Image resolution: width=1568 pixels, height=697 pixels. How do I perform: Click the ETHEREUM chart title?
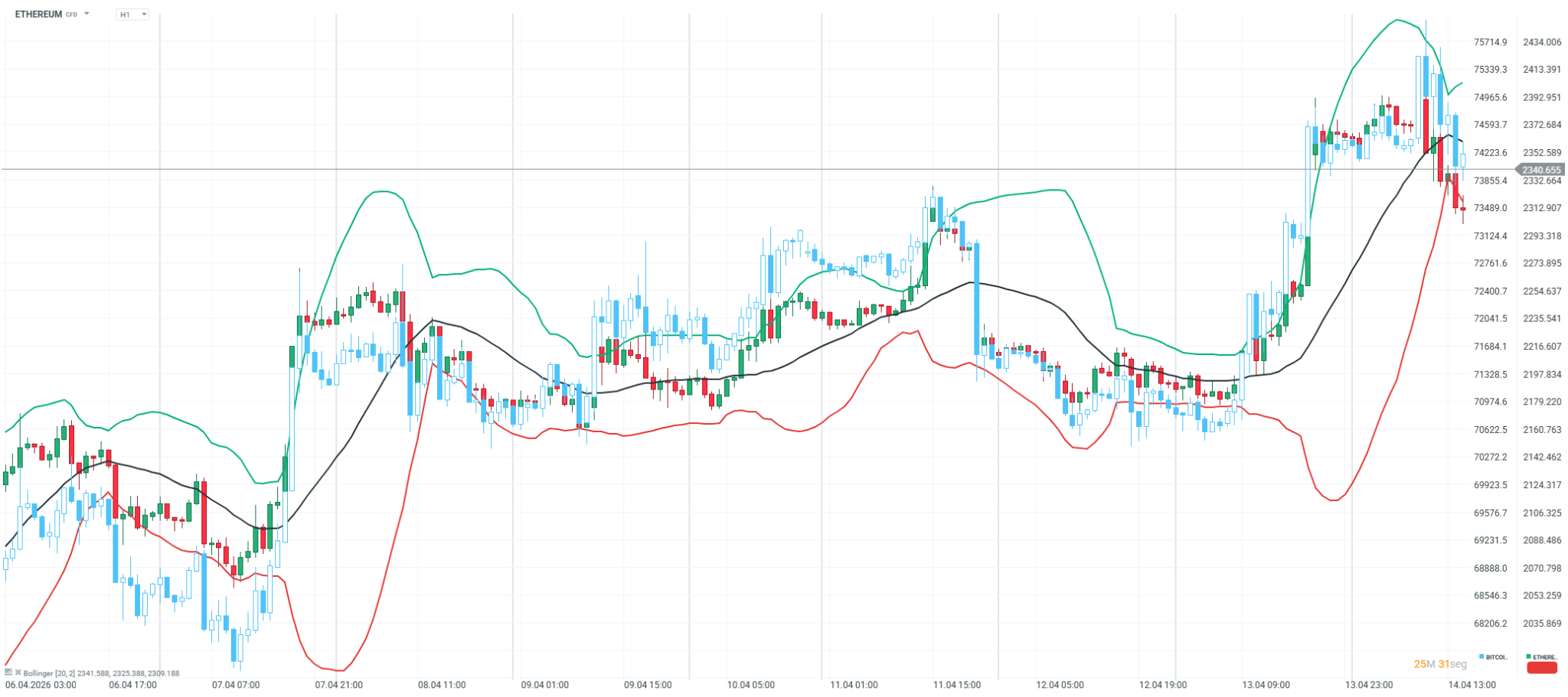coord(37,13)
